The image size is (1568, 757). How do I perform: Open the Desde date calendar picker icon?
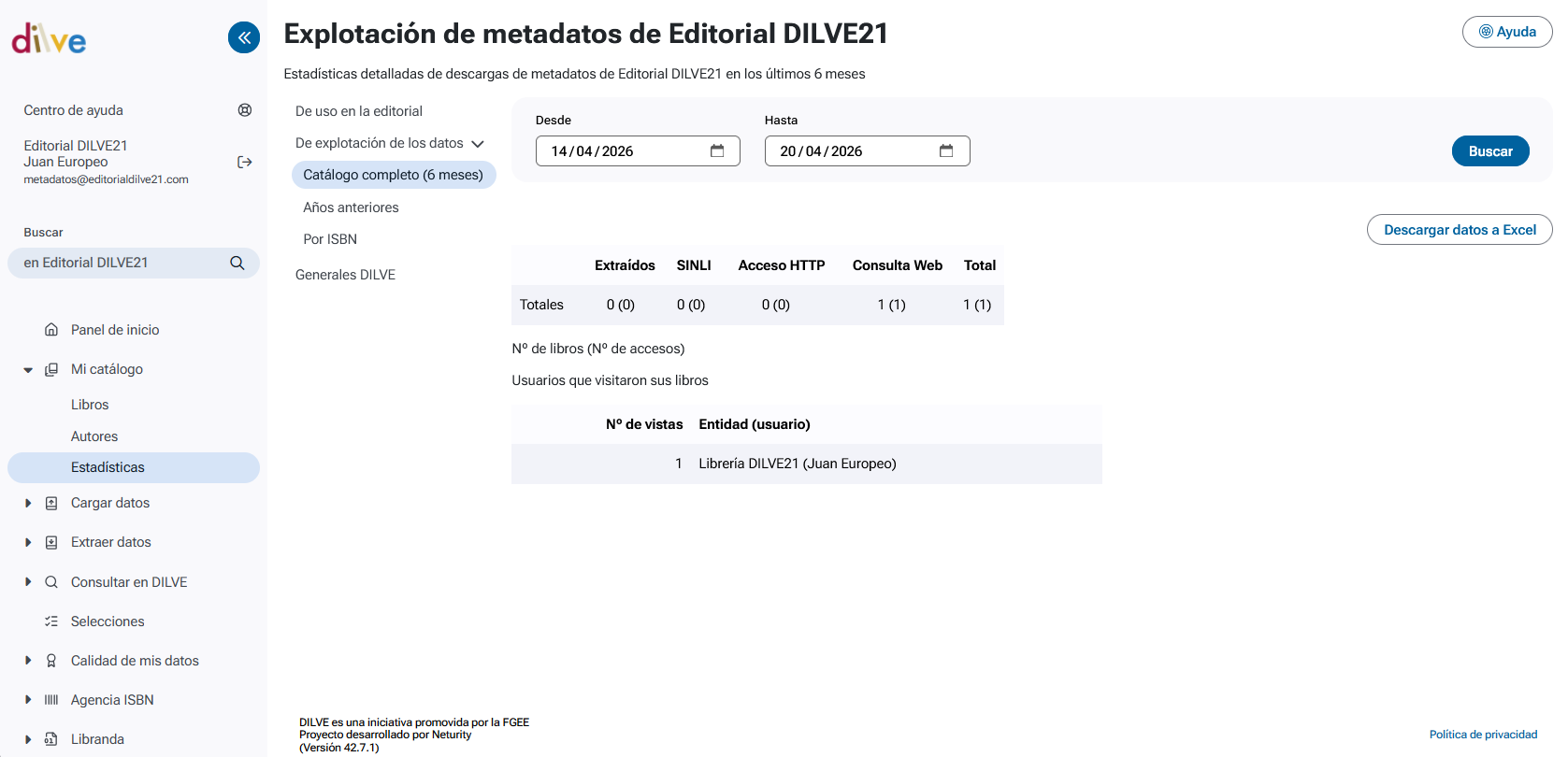pos(717,151)
